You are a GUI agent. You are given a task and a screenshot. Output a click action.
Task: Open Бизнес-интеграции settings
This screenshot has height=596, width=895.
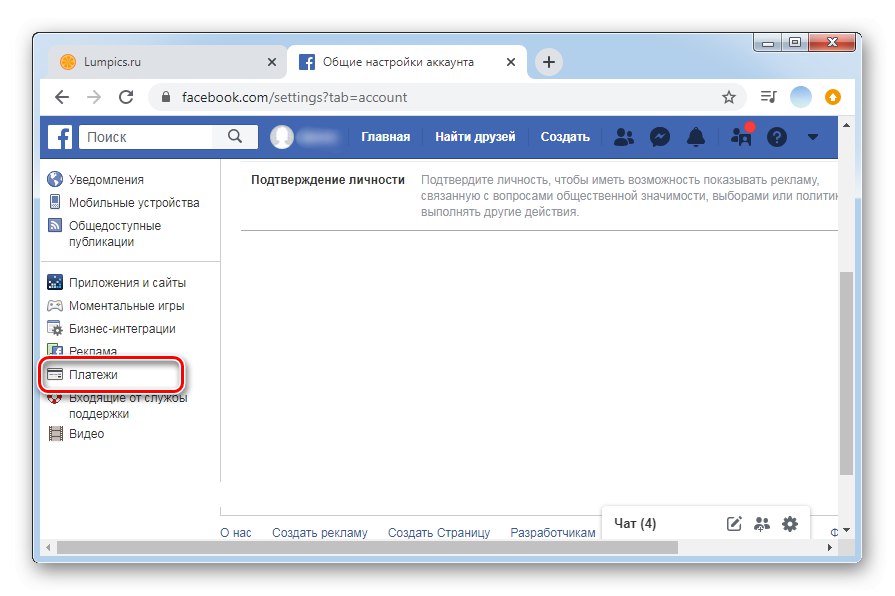122,329
